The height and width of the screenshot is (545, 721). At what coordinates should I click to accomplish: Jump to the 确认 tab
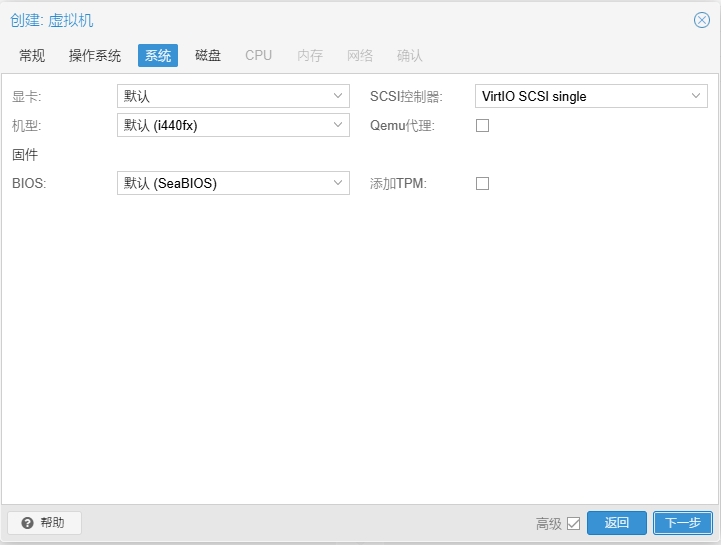click(410, 55)
